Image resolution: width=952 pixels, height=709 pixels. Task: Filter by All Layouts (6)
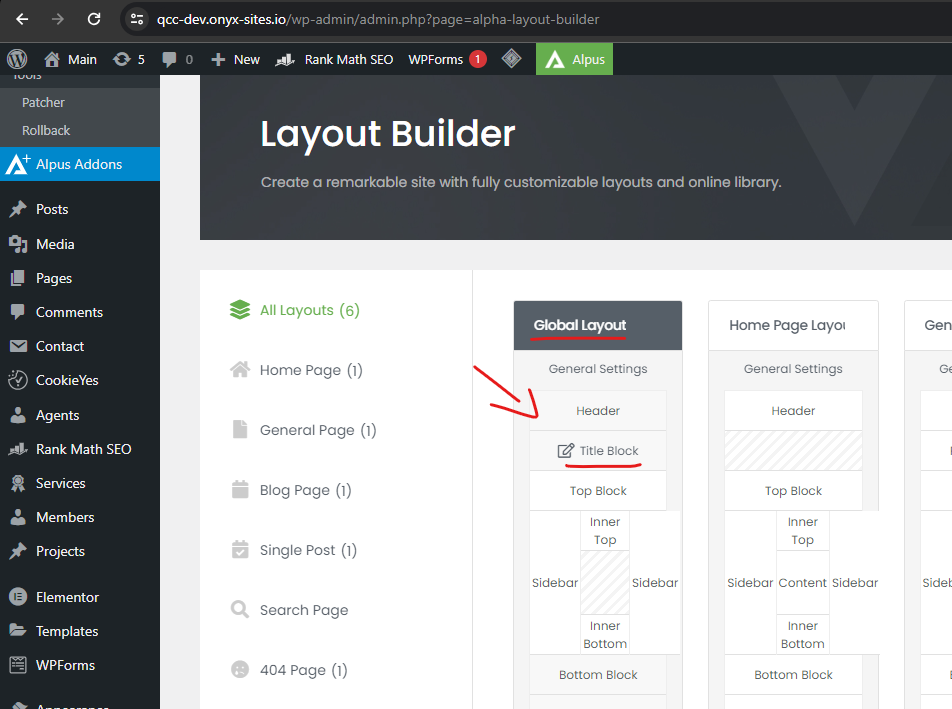tap(295, 310)
